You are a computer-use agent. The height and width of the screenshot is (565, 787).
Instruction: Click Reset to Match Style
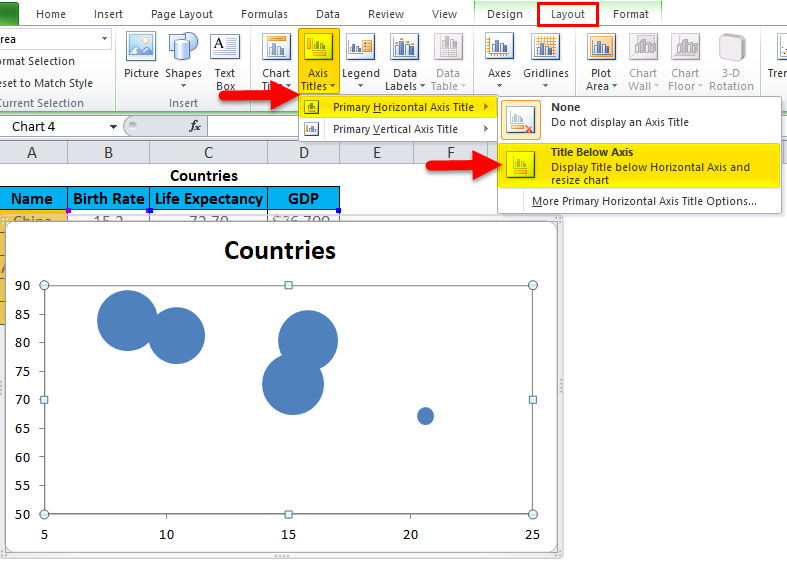point(46,83)
